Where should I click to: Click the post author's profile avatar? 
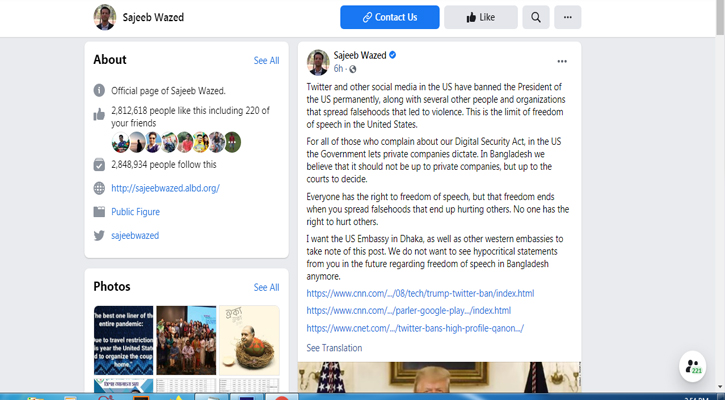tap(318, 61)
